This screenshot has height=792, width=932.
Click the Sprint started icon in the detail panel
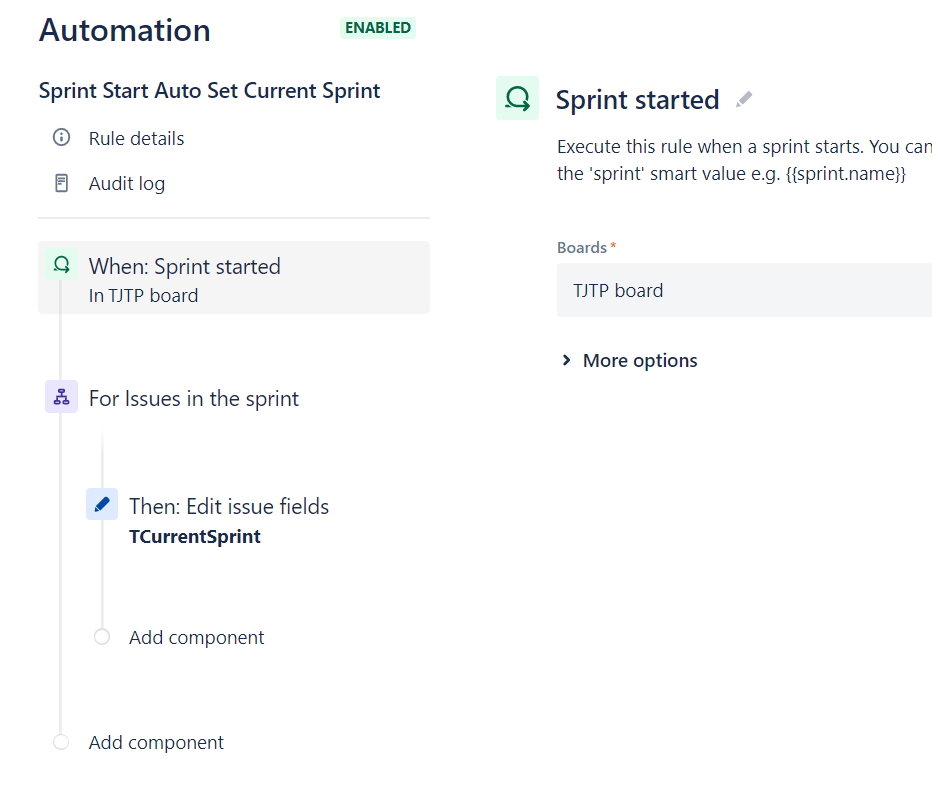(x=517, y=98)
